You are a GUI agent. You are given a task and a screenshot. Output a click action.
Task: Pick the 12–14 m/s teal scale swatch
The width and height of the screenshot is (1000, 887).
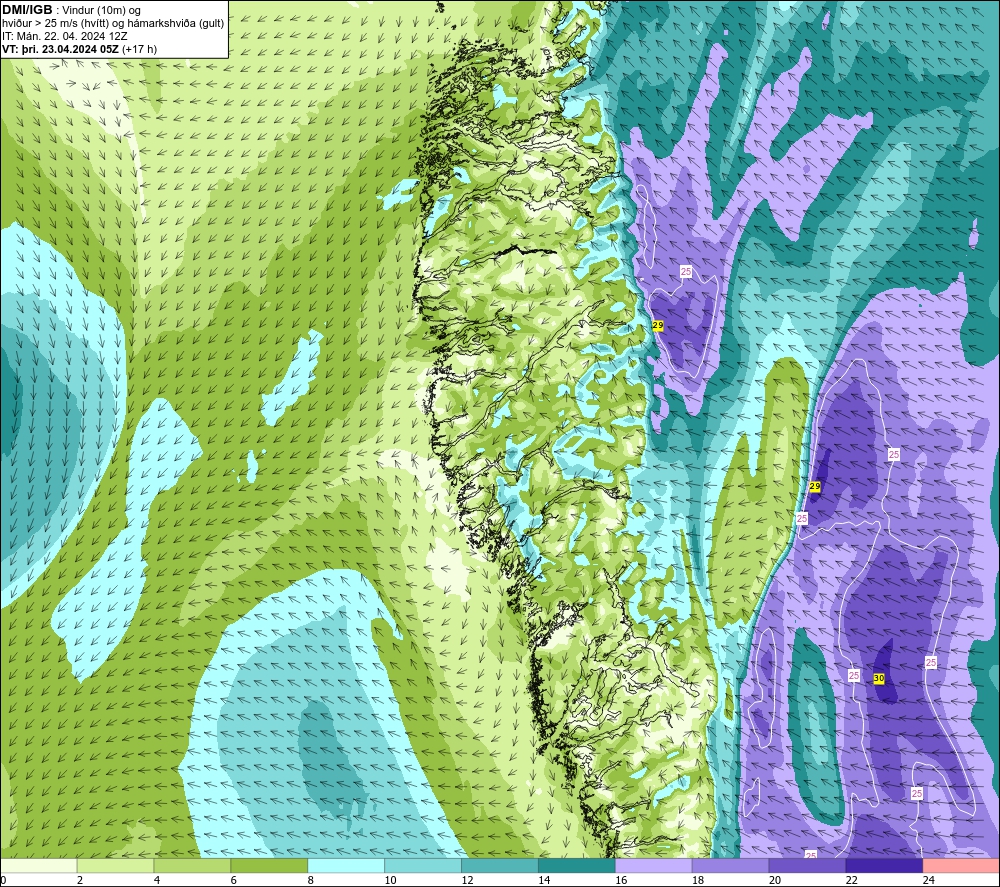pos(499,865)
